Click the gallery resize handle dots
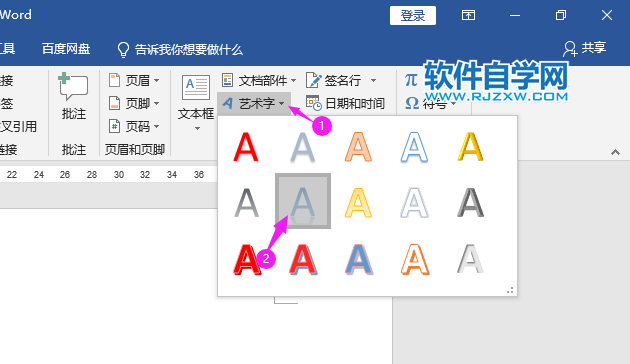 (510, 290)
